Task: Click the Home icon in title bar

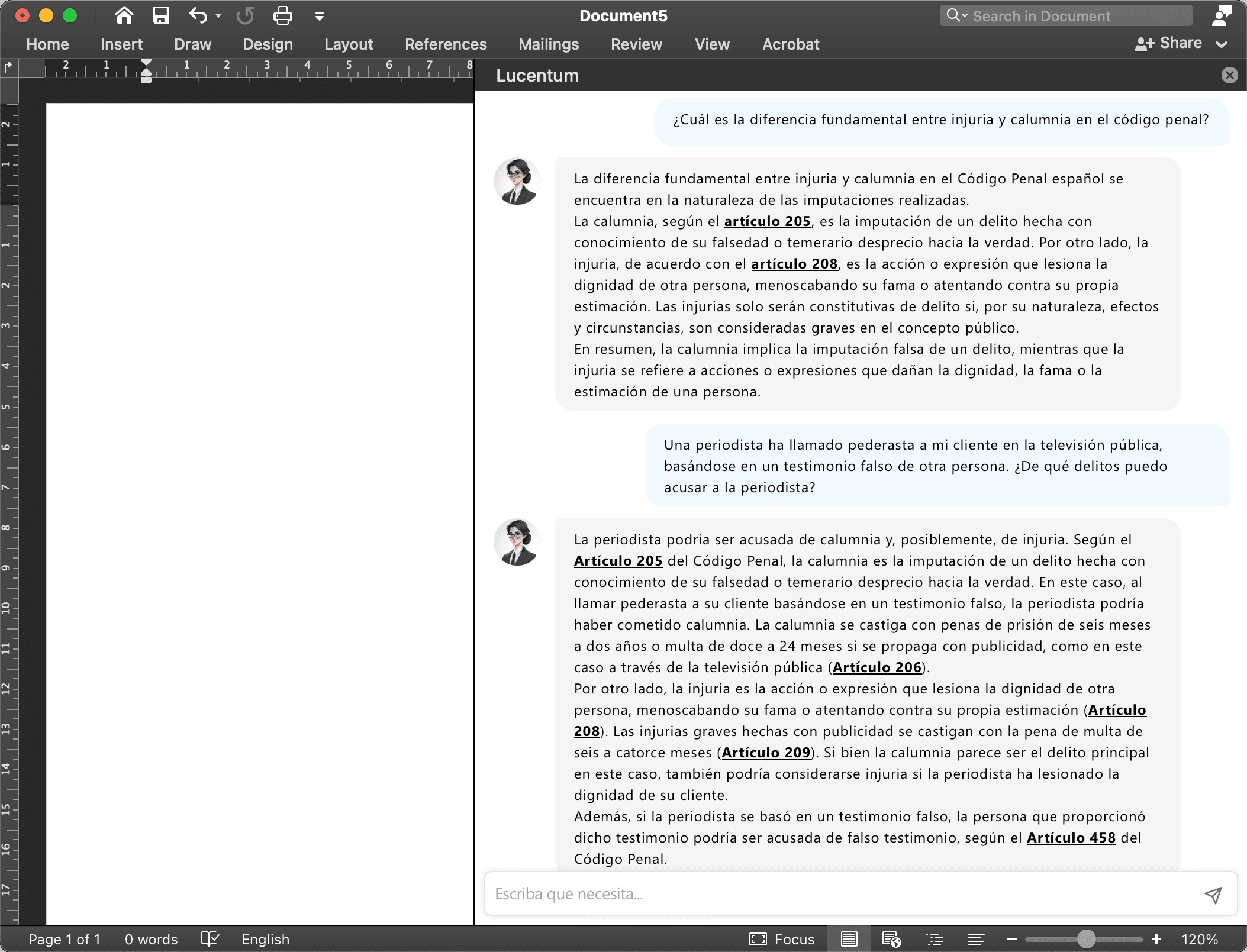Action: (x=124, y=15)
